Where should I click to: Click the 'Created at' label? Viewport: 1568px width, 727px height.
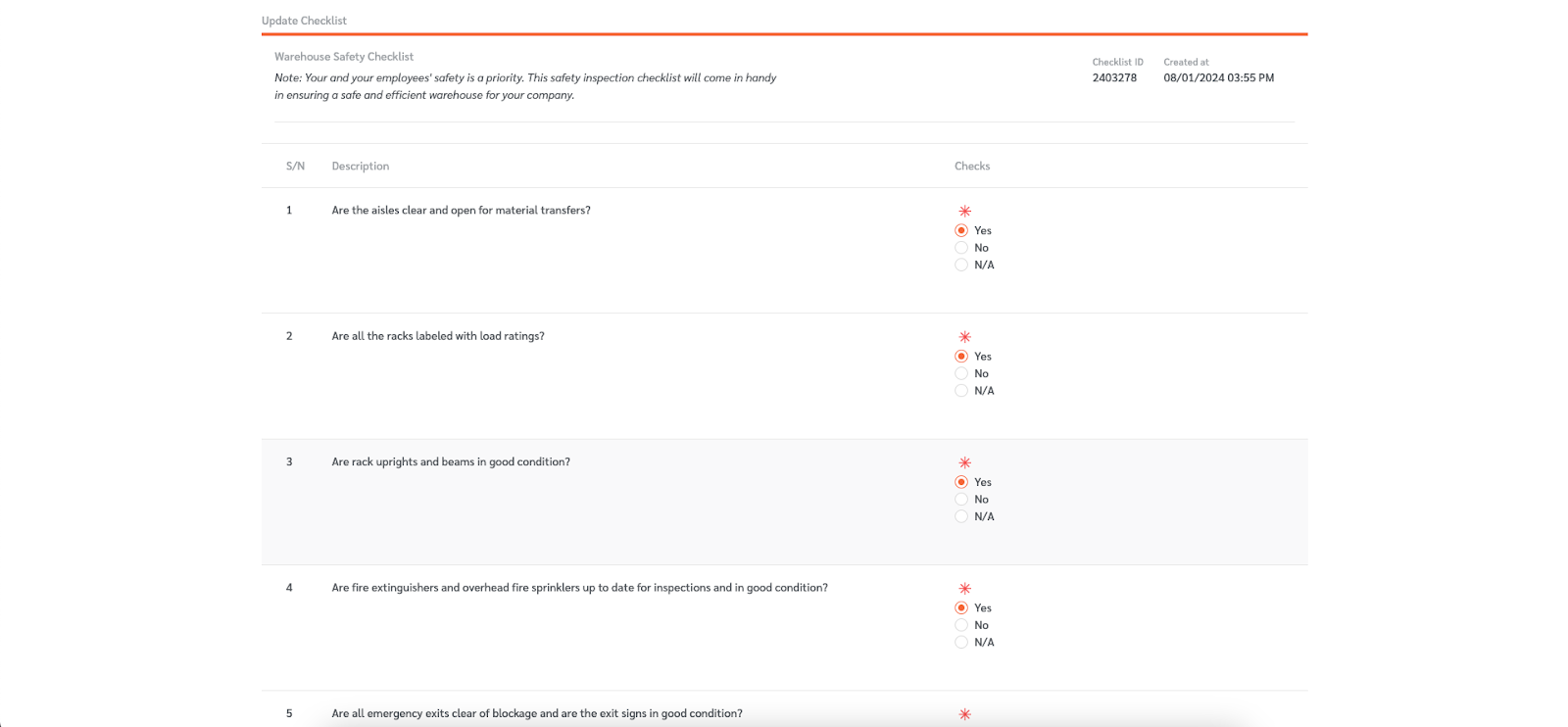point(1186,62)
